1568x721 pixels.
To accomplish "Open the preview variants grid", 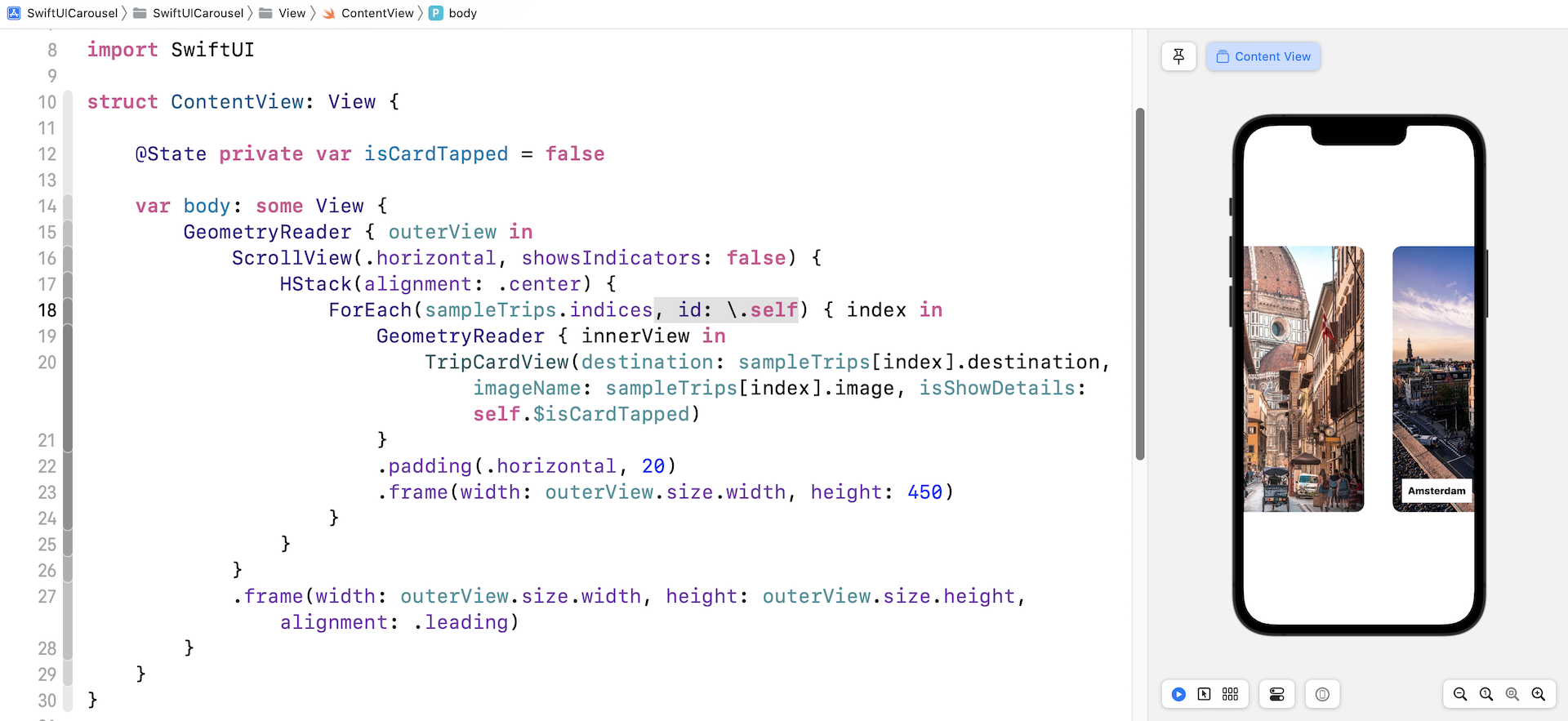I will pyautogui.click(x=1230, y=694).
